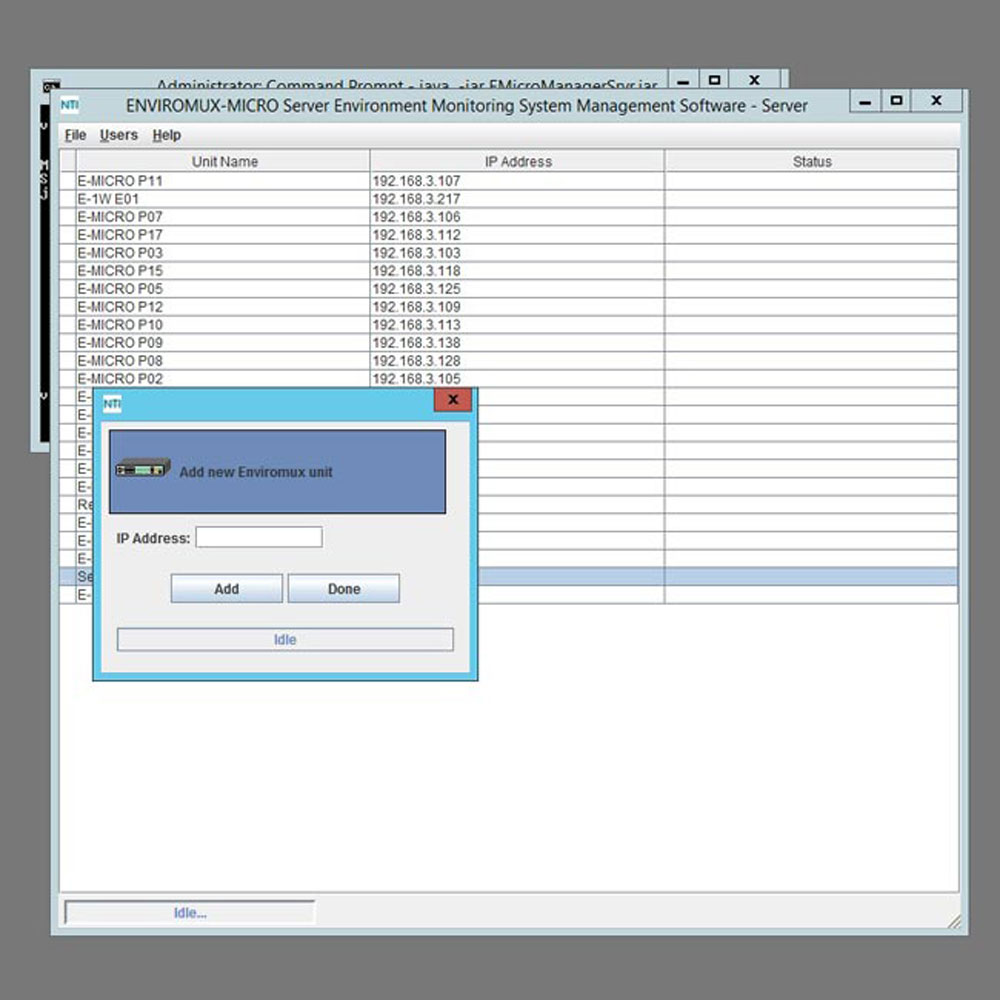Click the Add new Enviromux unit heading
This screenshot has width=1000, height=1000.
point(256,472)
